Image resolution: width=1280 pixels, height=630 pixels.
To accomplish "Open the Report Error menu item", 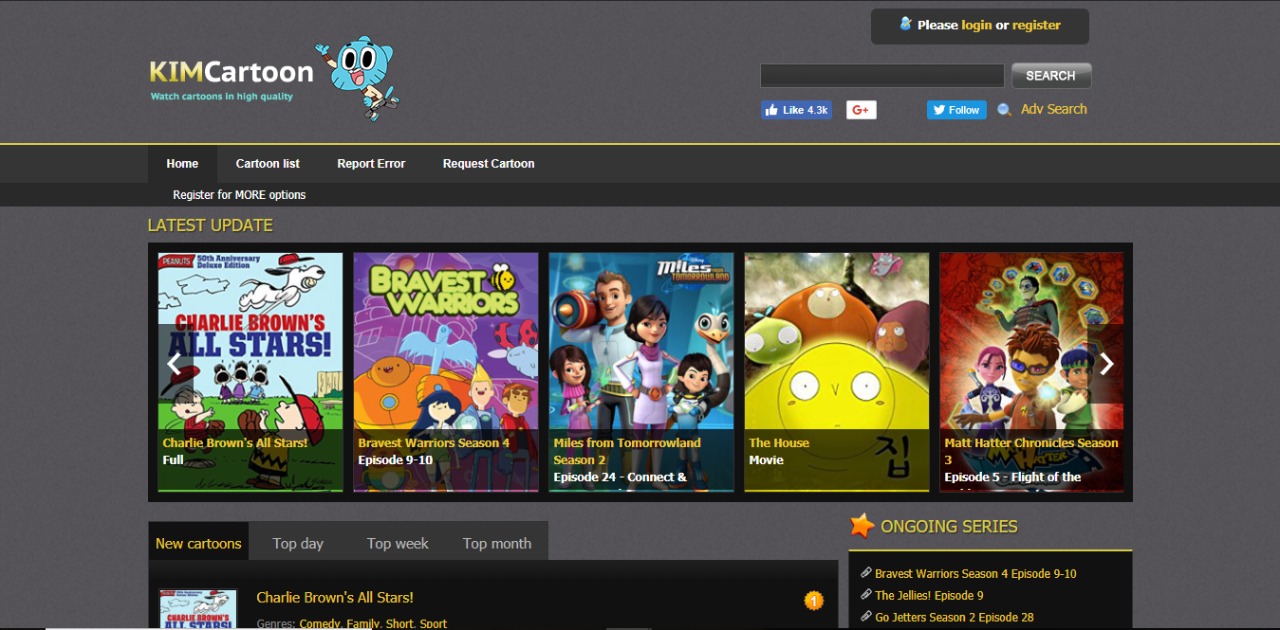I will pos(371,163).
